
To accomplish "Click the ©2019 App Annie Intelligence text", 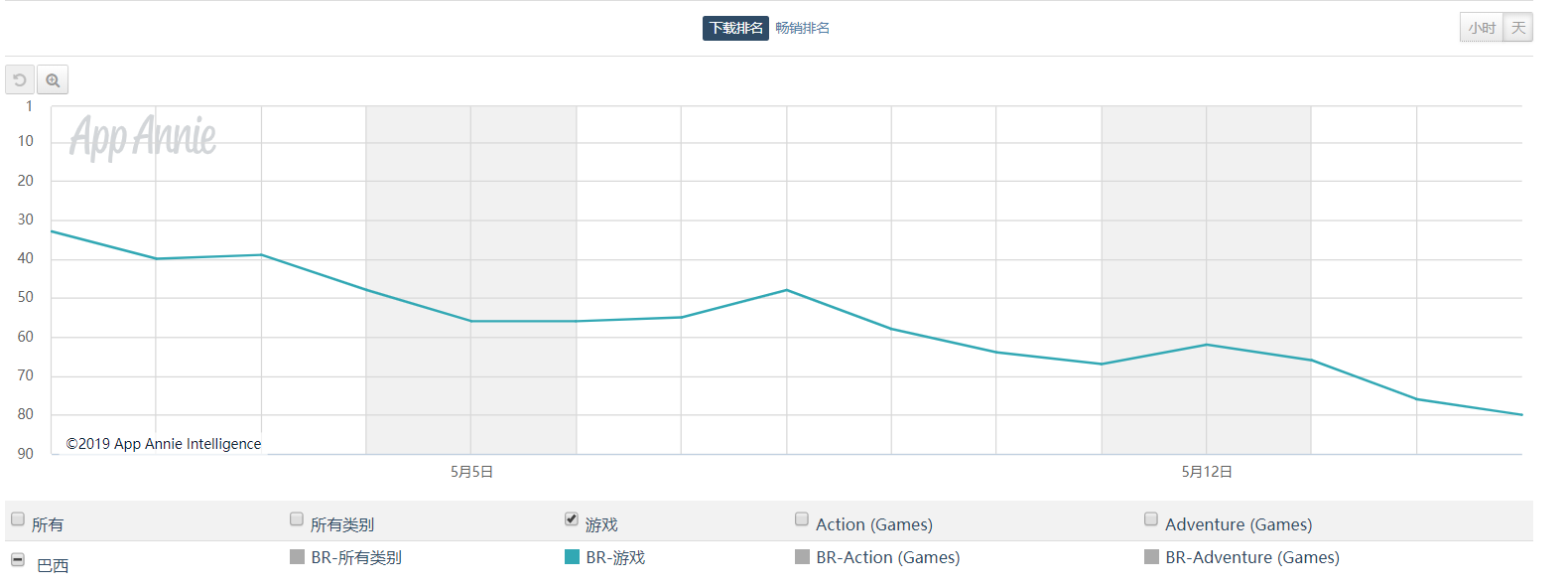I will (x=164, y=444).
